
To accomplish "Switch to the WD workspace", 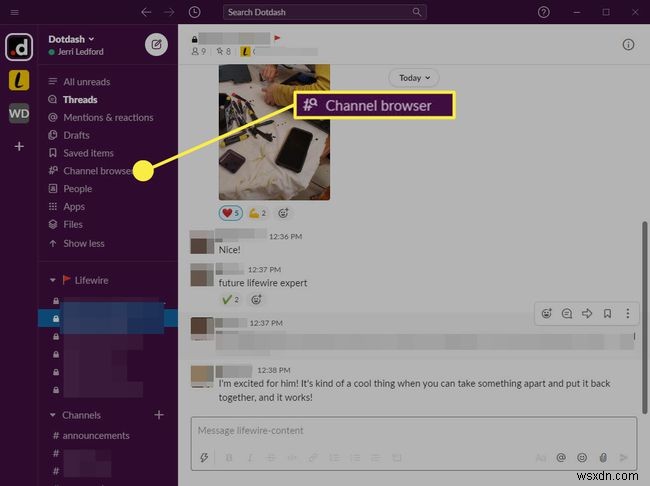I will (19, 113).
